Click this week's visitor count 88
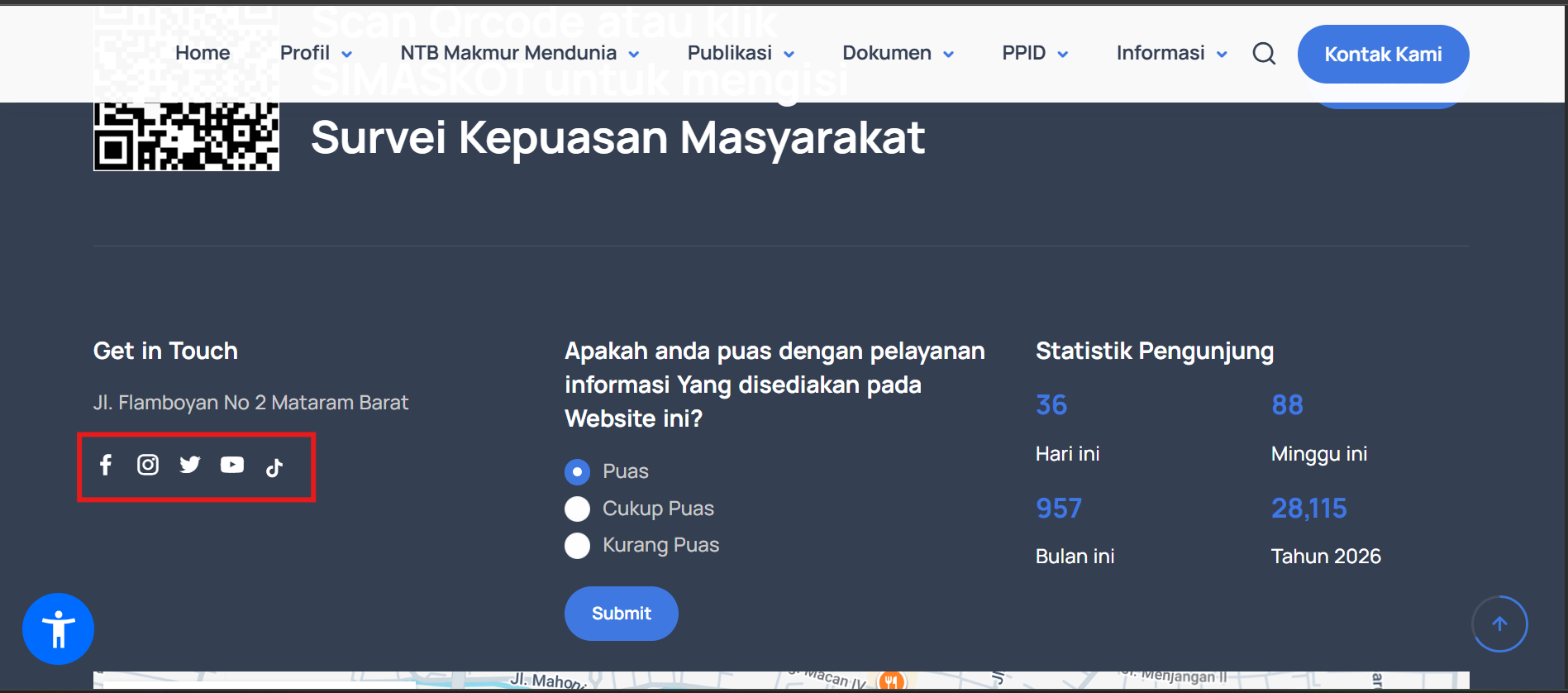The image size is (1568, 693). coord(1287,404)
